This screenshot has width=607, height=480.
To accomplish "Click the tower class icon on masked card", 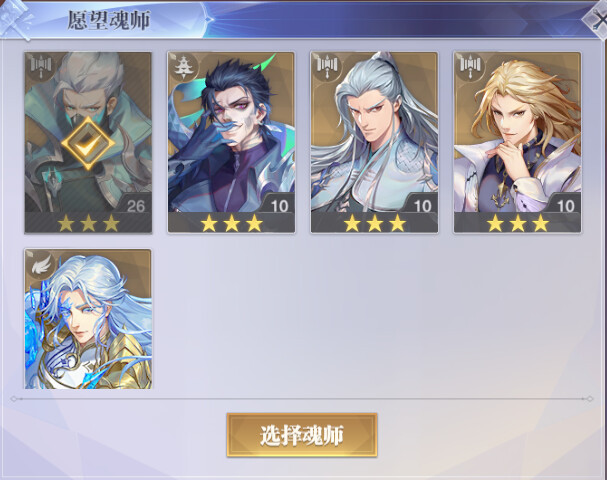I will pos(40,66).
